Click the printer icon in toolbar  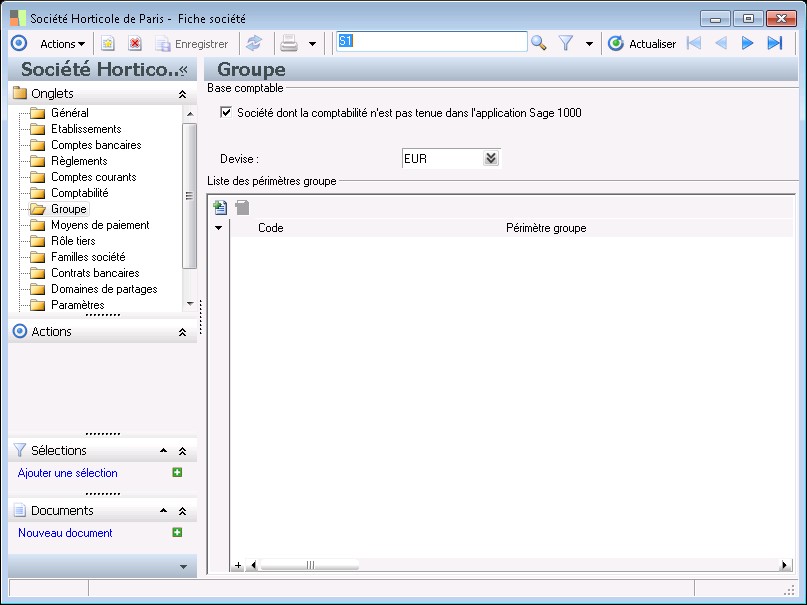pos(289,43)
